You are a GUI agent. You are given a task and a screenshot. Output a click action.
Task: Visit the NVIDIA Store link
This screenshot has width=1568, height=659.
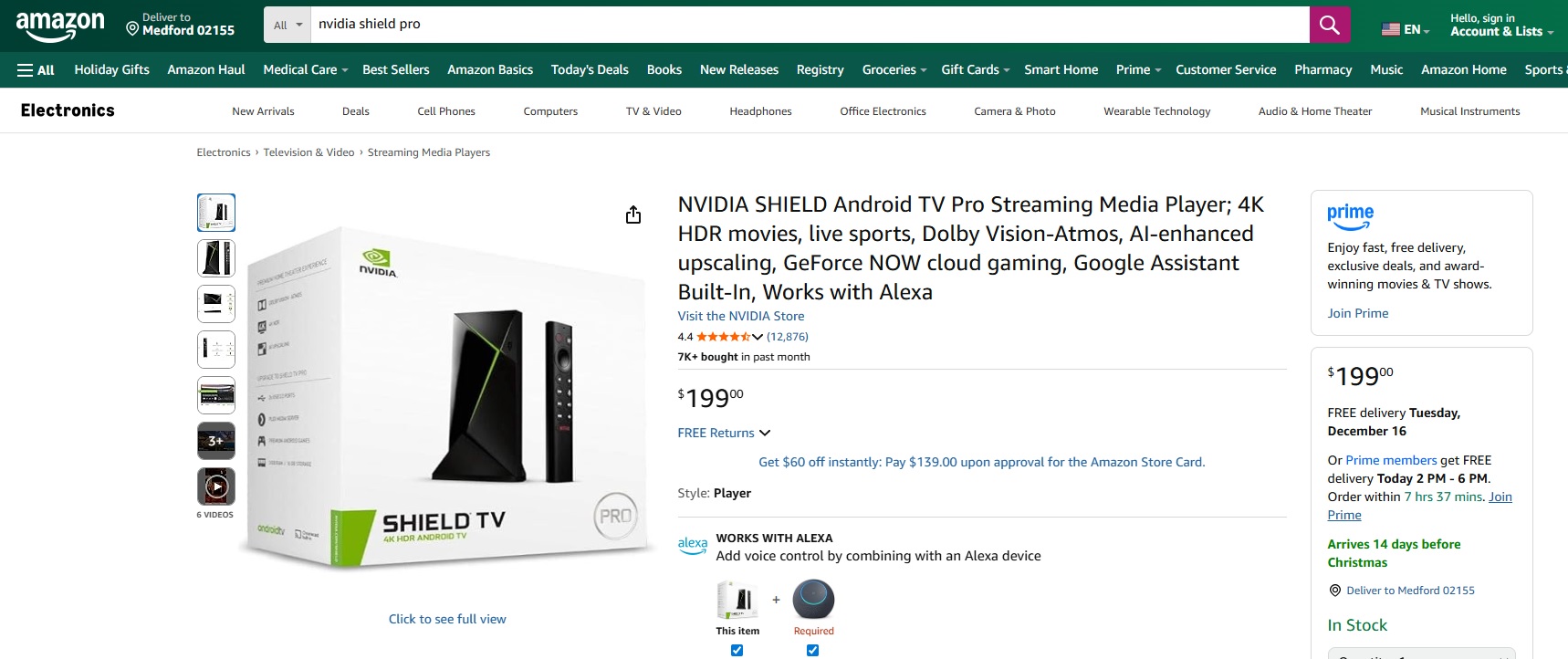click(740, 316)
